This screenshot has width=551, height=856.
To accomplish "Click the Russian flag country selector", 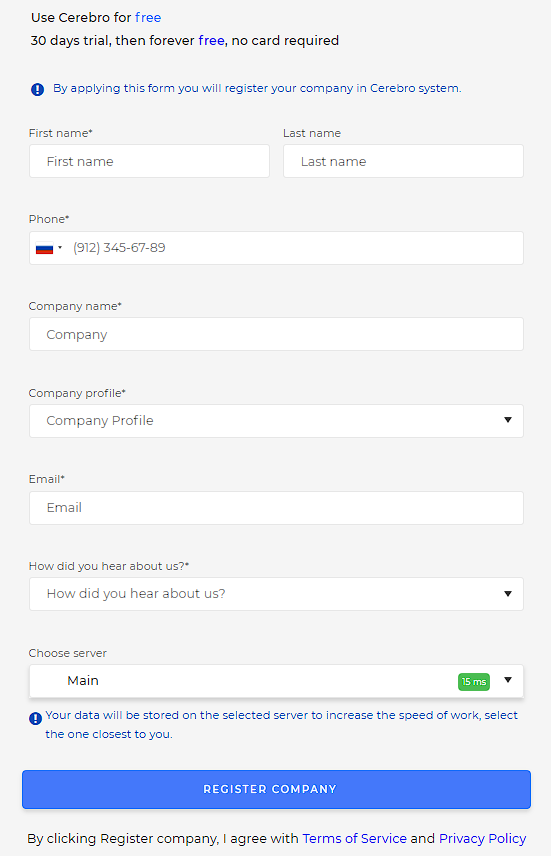I will (x=44, y=248).
